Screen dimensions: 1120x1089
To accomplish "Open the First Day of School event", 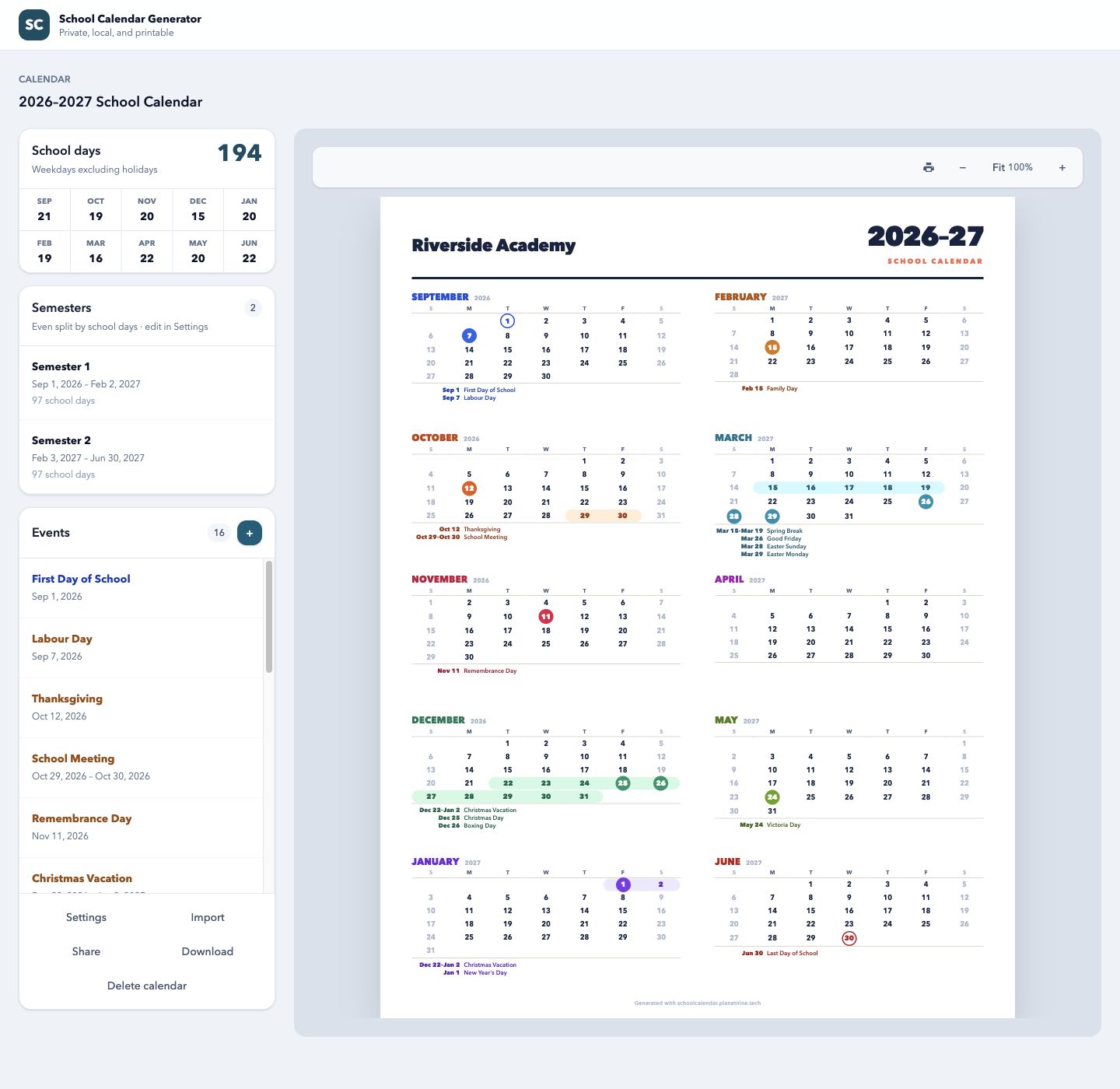I will coord(142,588).
